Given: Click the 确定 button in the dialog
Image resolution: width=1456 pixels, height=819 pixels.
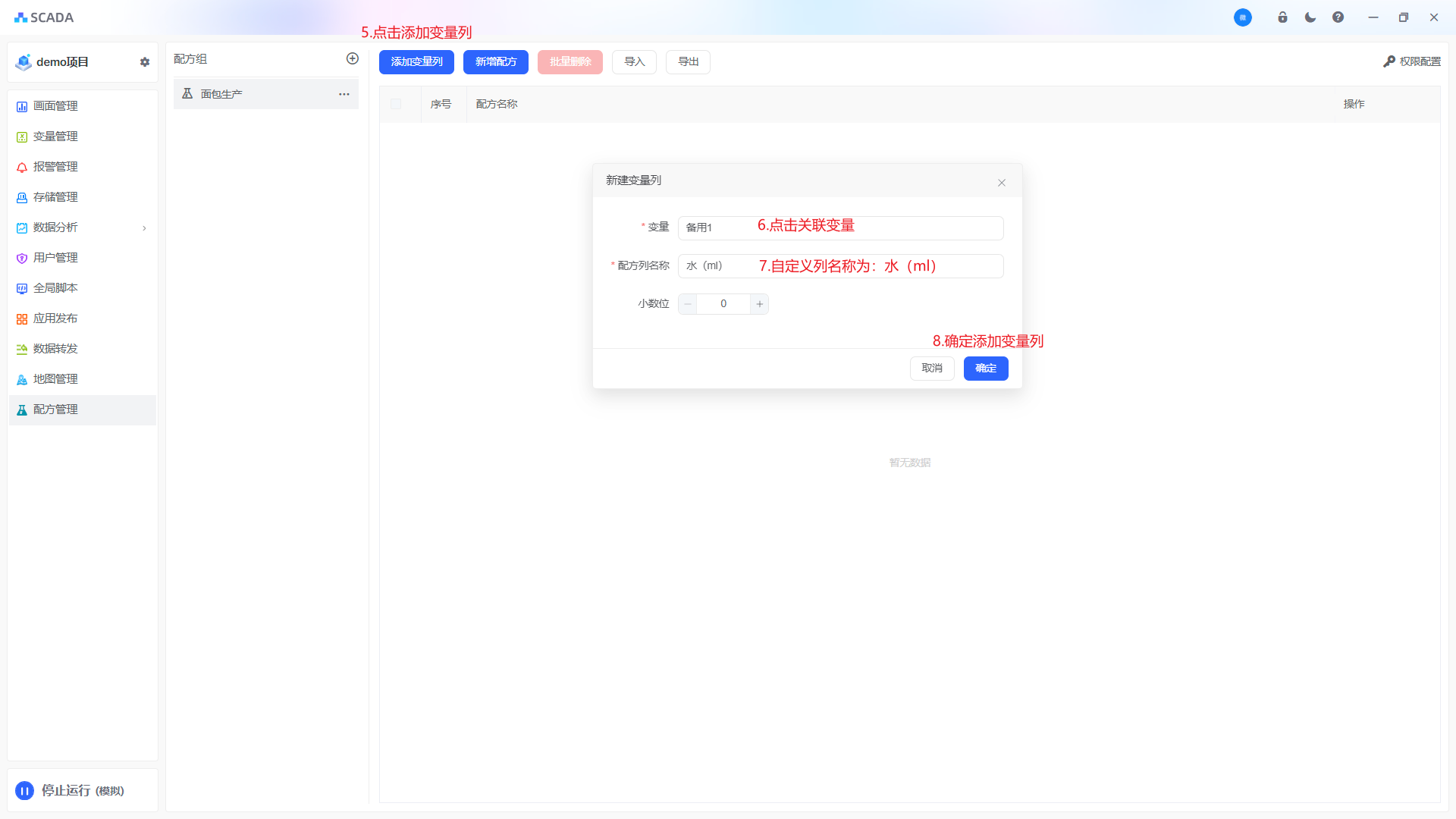Looking at the screenshot, I should point(985,369).
